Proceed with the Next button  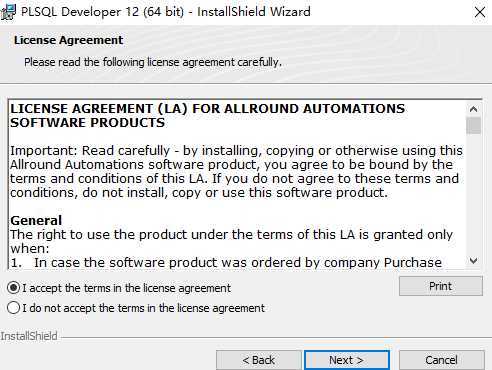[x=347, y=360]
